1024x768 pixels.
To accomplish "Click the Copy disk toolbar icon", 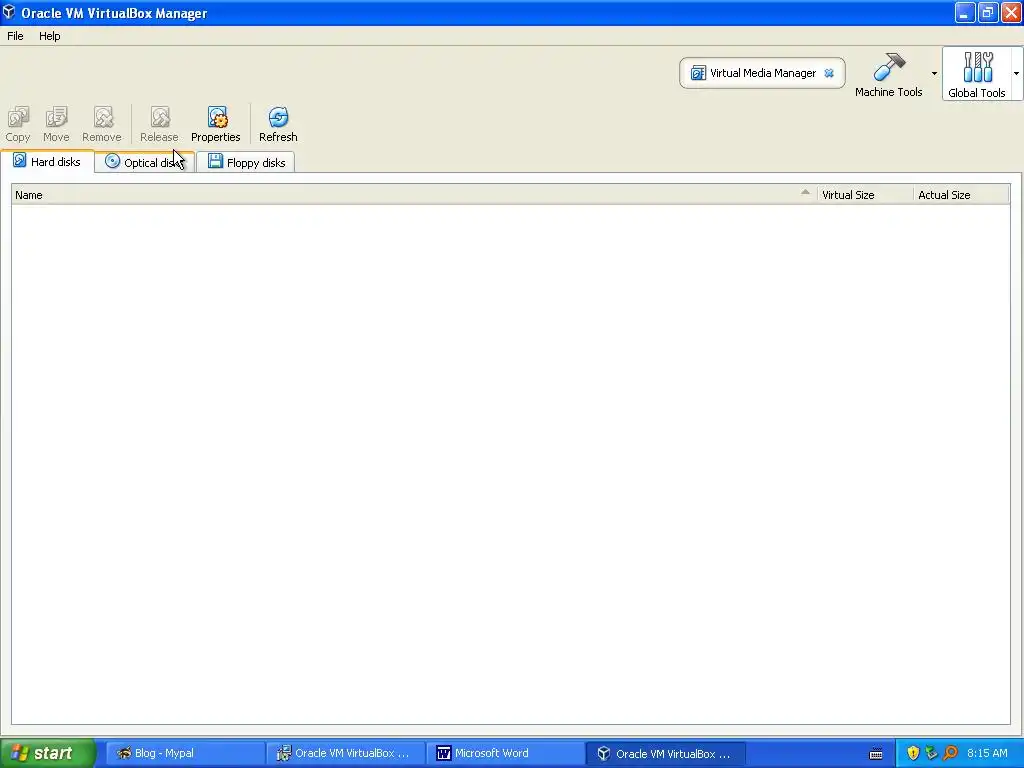I will coord(18,124).
